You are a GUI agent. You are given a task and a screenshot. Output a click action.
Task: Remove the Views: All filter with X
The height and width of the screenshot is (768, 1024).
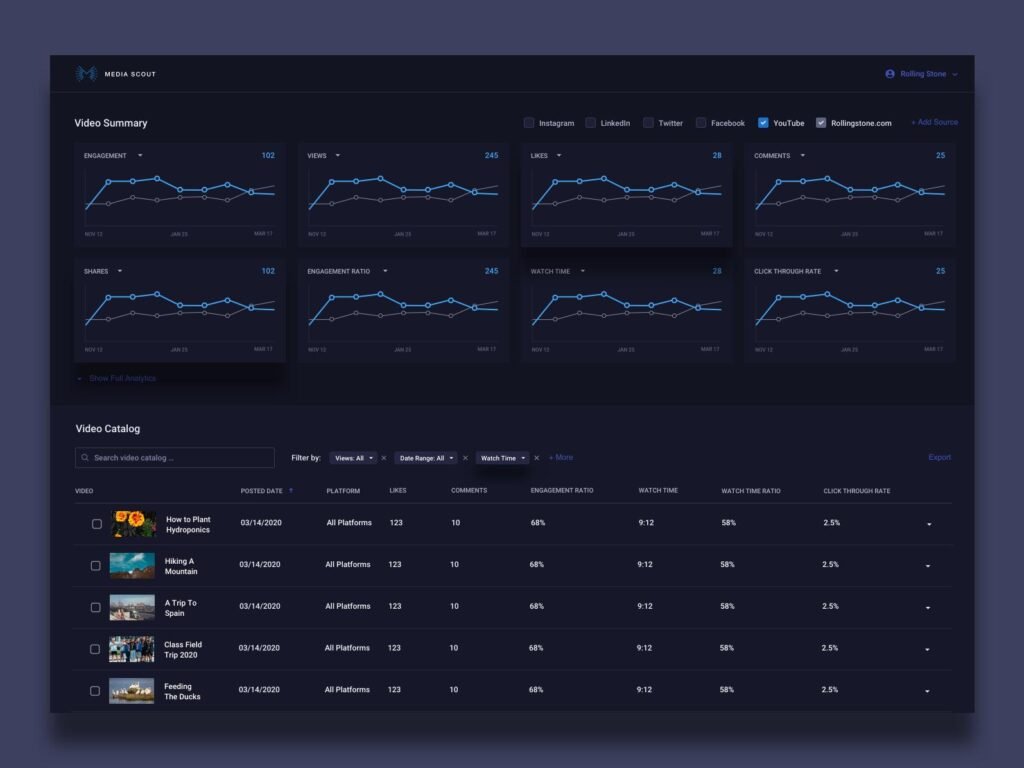(x=384, y=458)
